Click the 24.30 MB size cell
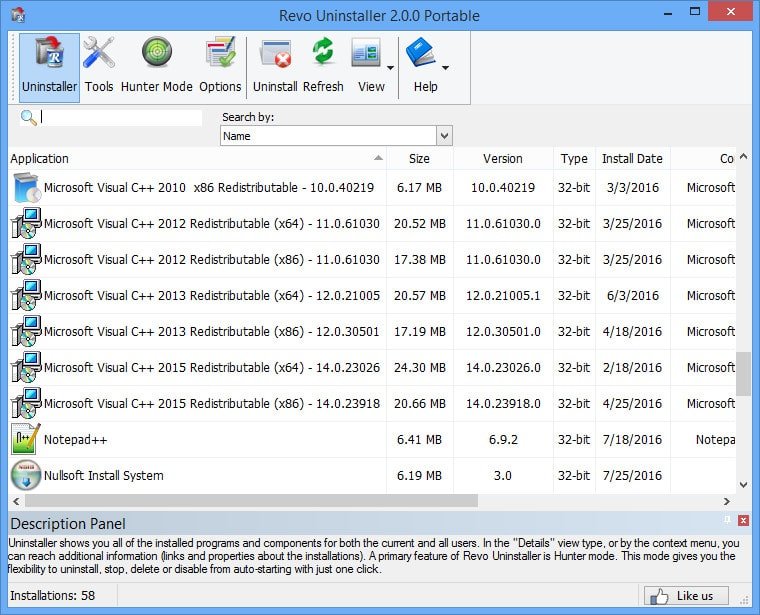The width and height of the screenshot is (760, 615). tap(420, 367)
